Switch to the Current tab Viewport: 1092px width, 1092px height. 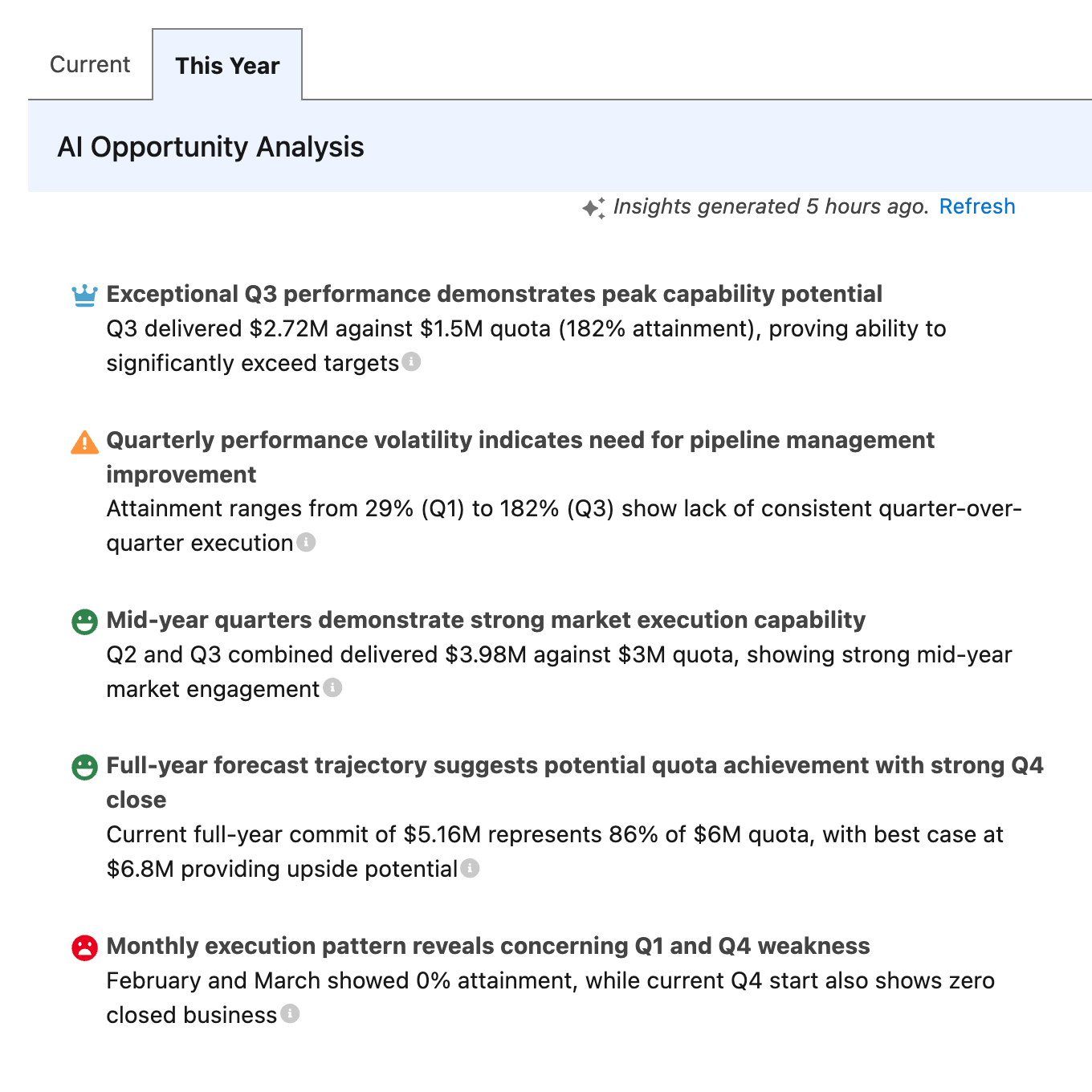coord(90,64)
